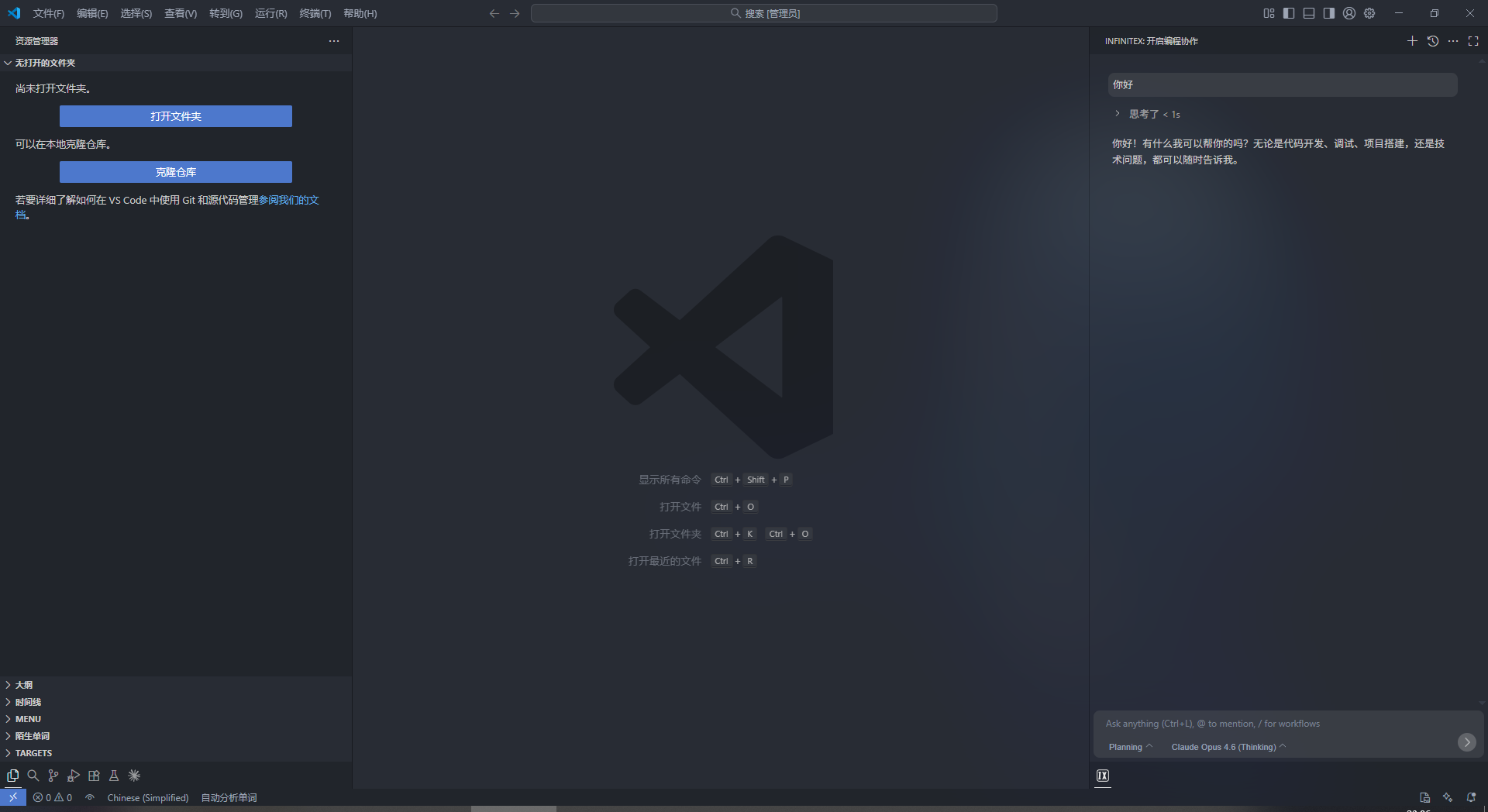1488x812 pixels.
Task: Open the Run and Debug view icon
Action: pyautogui.click(x=74, y=776)
